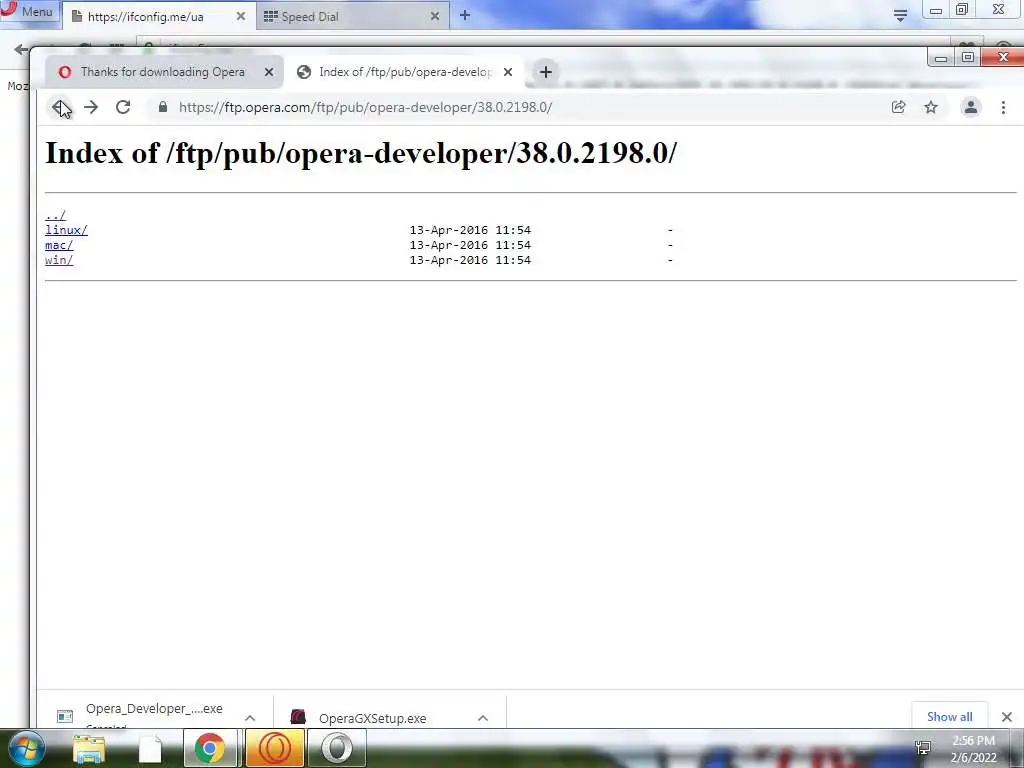1024x768 pixels.
Task: Open the win/ directory link
Action: 59,260
